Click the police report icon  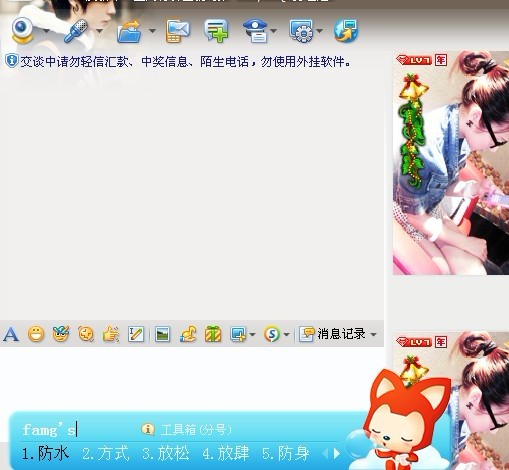[x=255, y=31]
